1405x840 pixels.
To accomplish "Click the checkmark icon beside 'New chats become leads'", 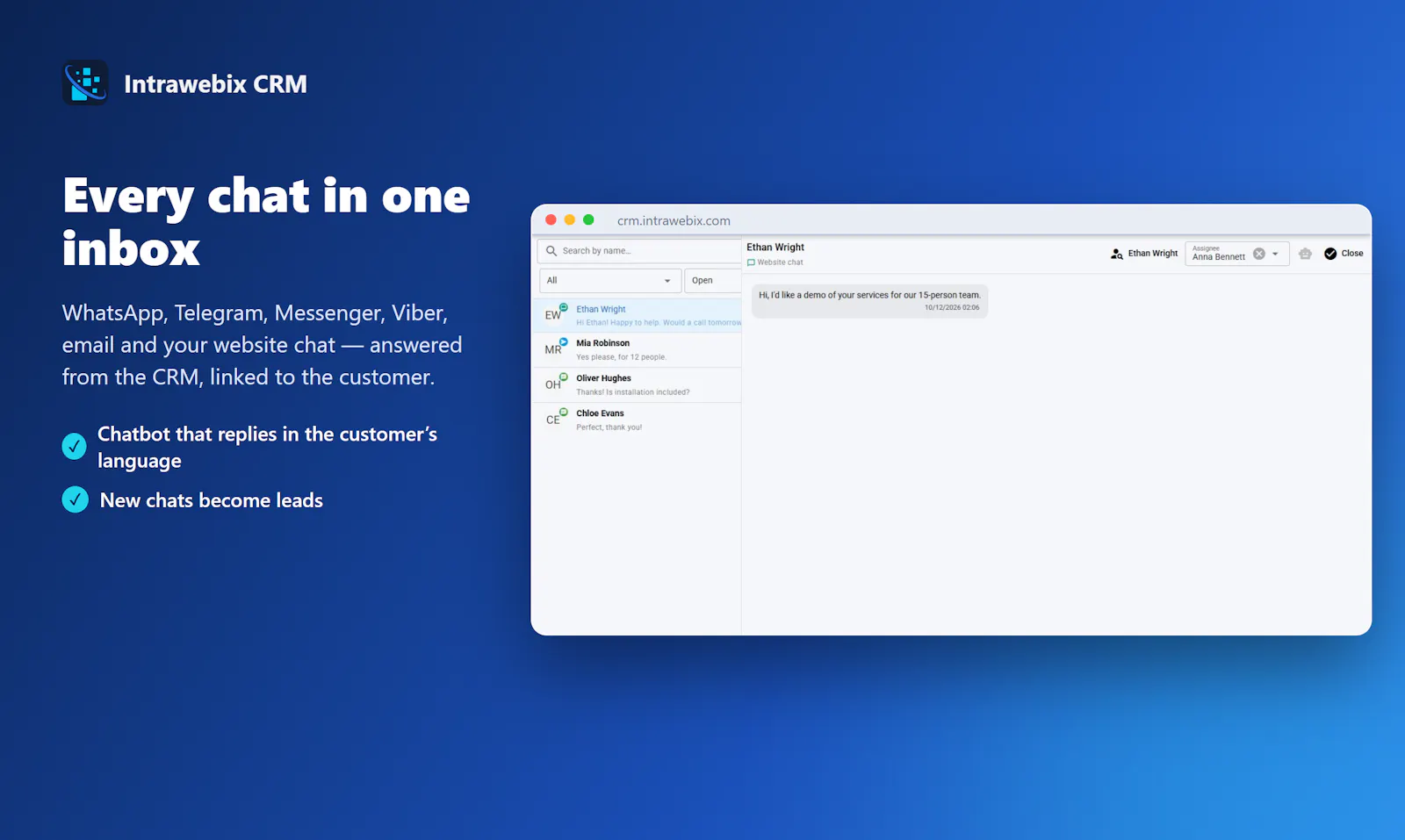I will 76,499.
